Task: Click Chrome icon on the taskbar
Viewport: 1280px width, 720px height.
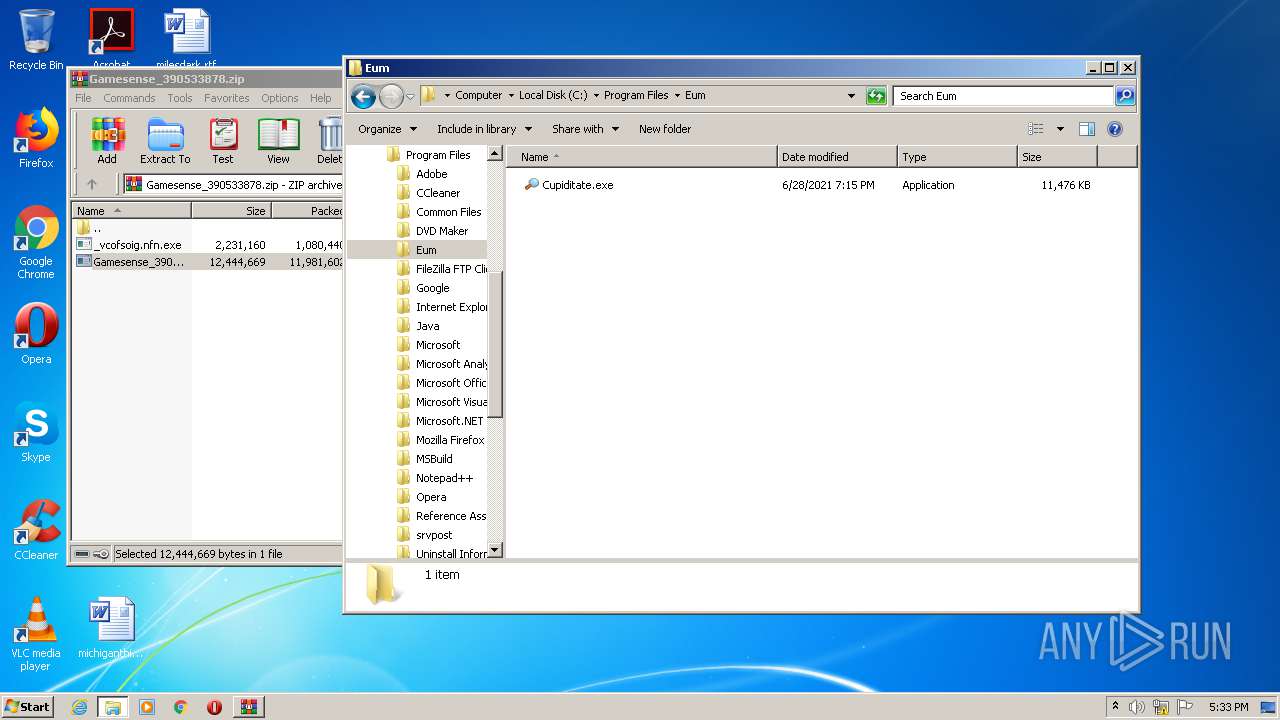Action: point(181,707)
